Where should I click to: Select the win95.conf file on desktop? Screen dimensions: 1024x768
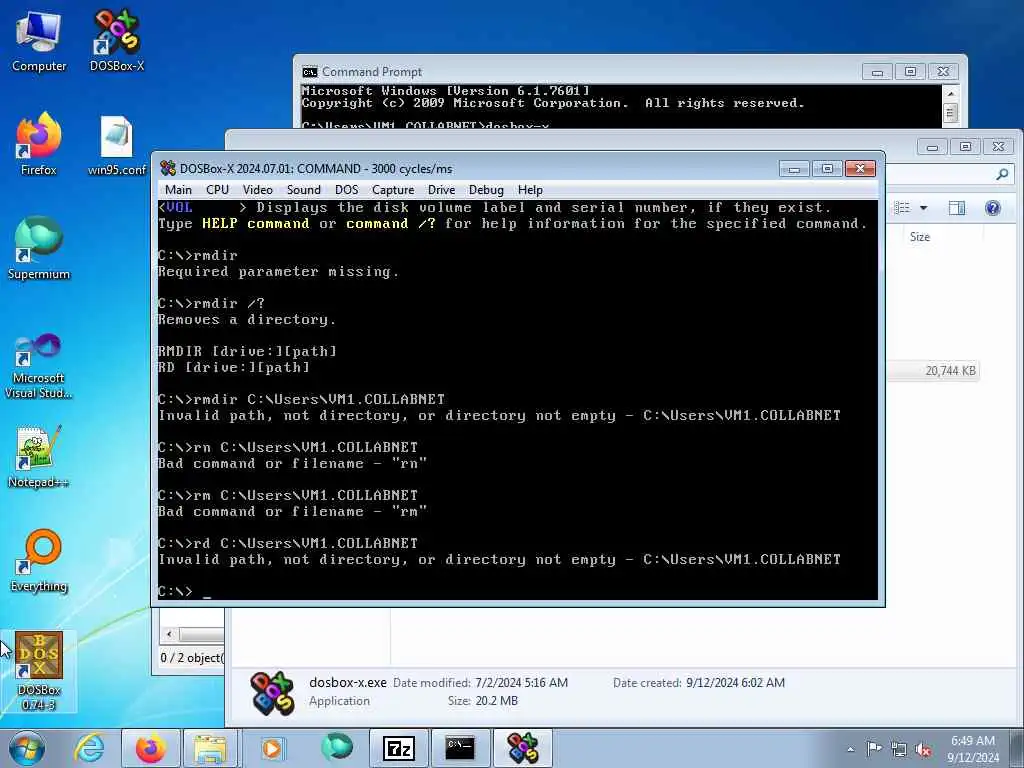[116, 145]
